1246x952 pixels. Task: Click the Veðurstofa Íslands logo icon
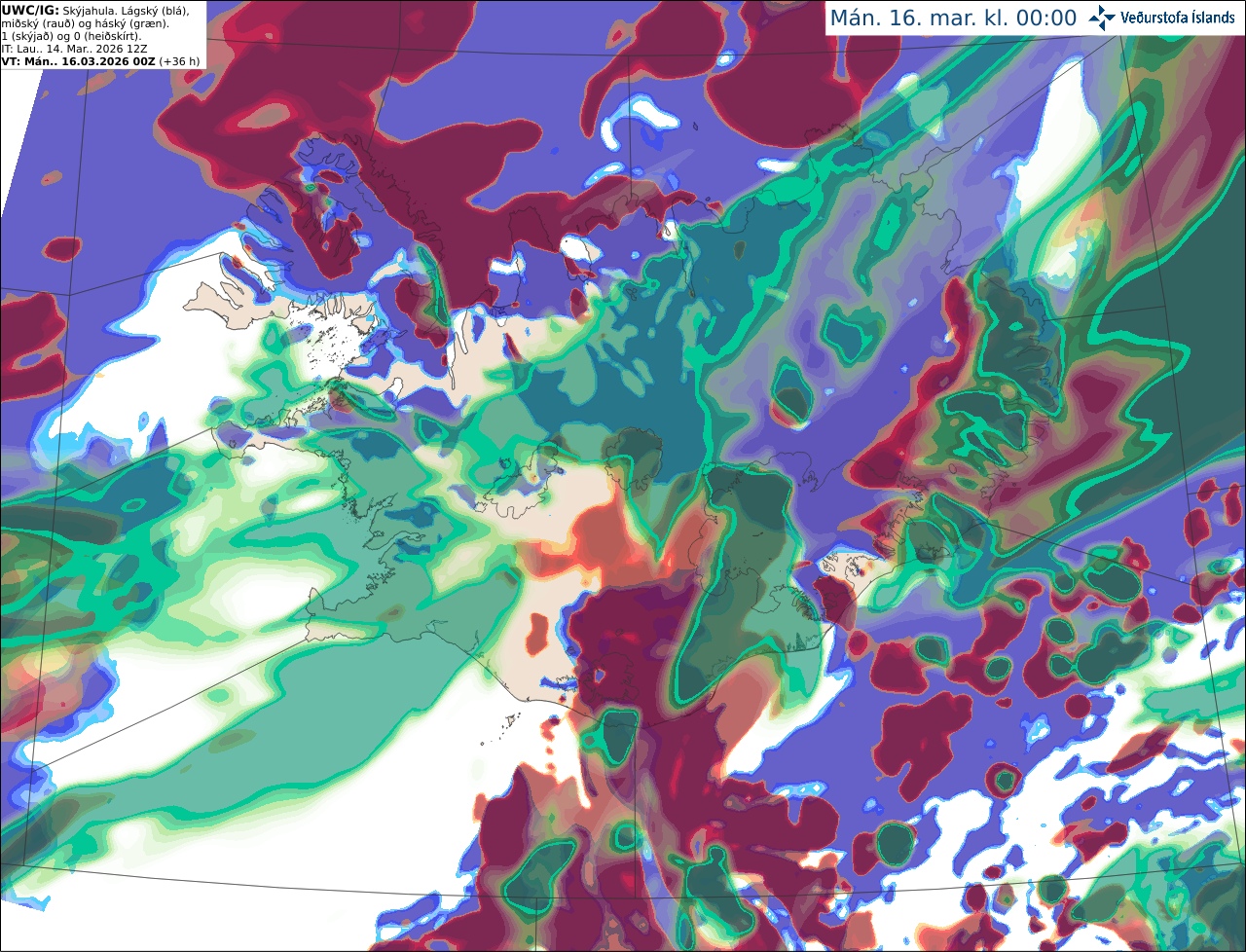[x=1102, y=18]
